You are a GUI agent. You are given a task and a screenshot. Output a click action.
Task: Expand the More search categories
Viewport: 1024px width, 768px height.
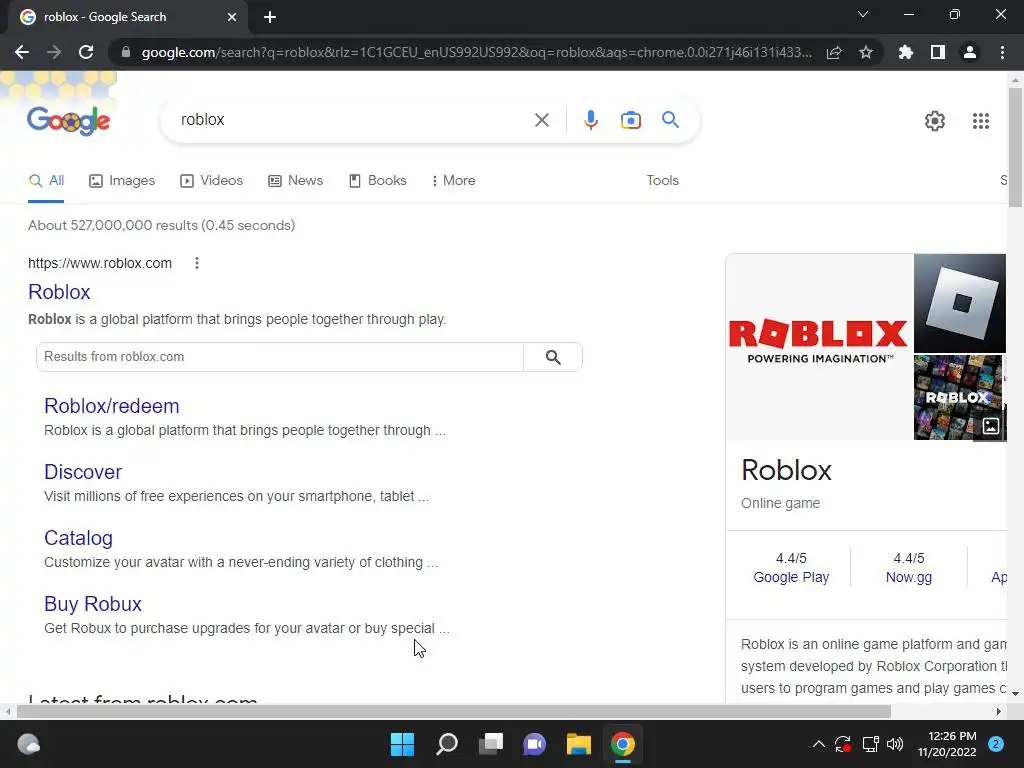(x=453, y=181)
